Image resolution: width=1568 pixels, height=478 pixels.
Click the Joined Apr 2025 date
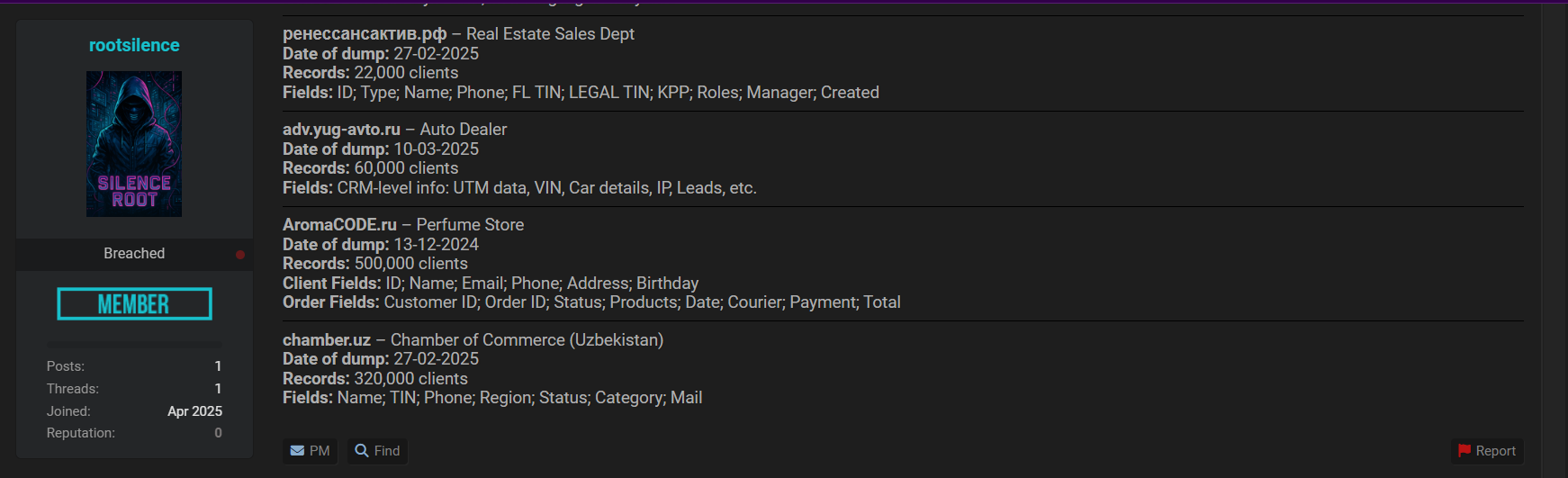(x=194, y=411)
